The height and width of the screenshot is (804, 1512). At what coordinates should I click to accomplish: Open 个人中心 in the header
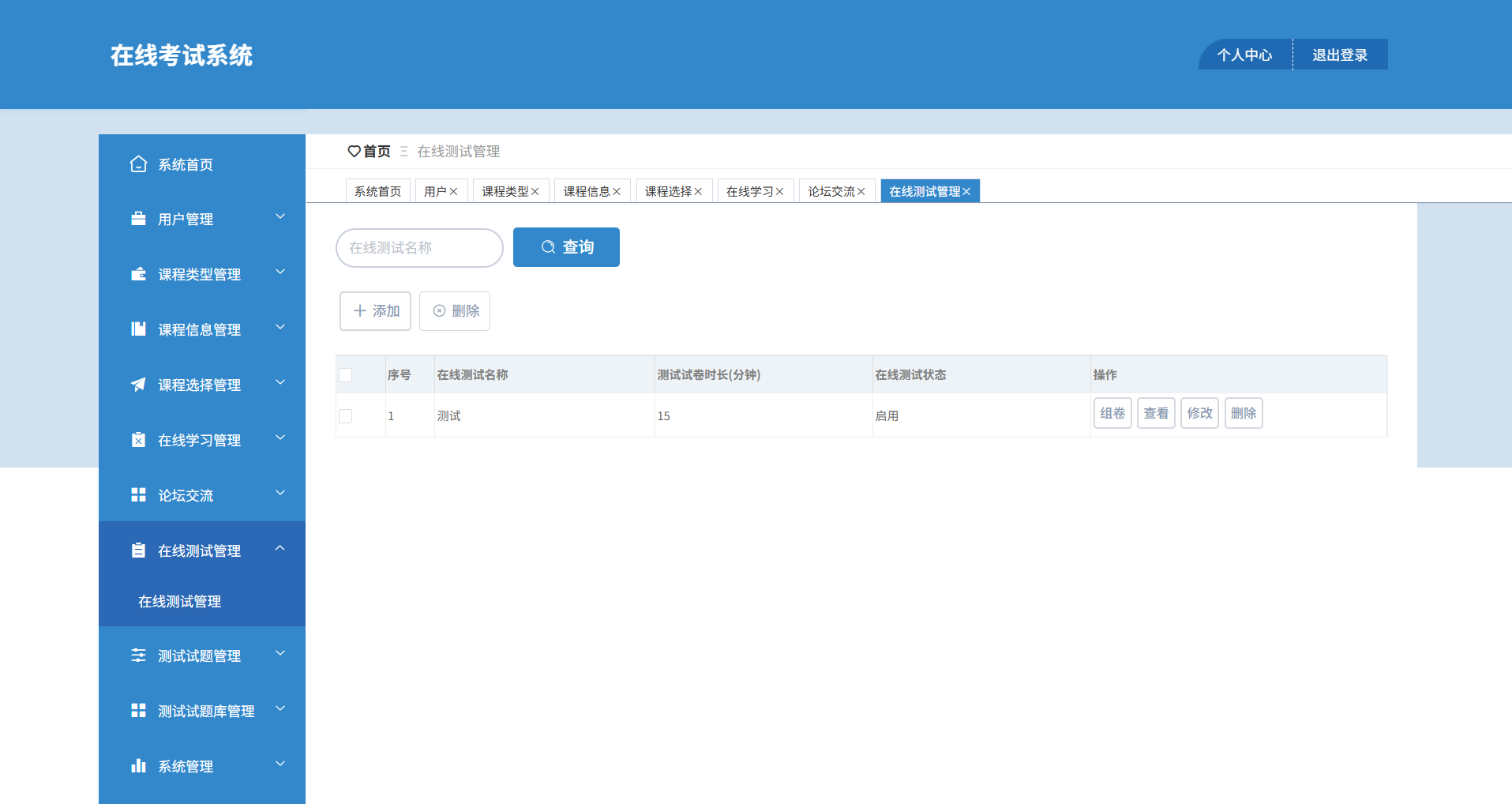[x=1245, y=54]
